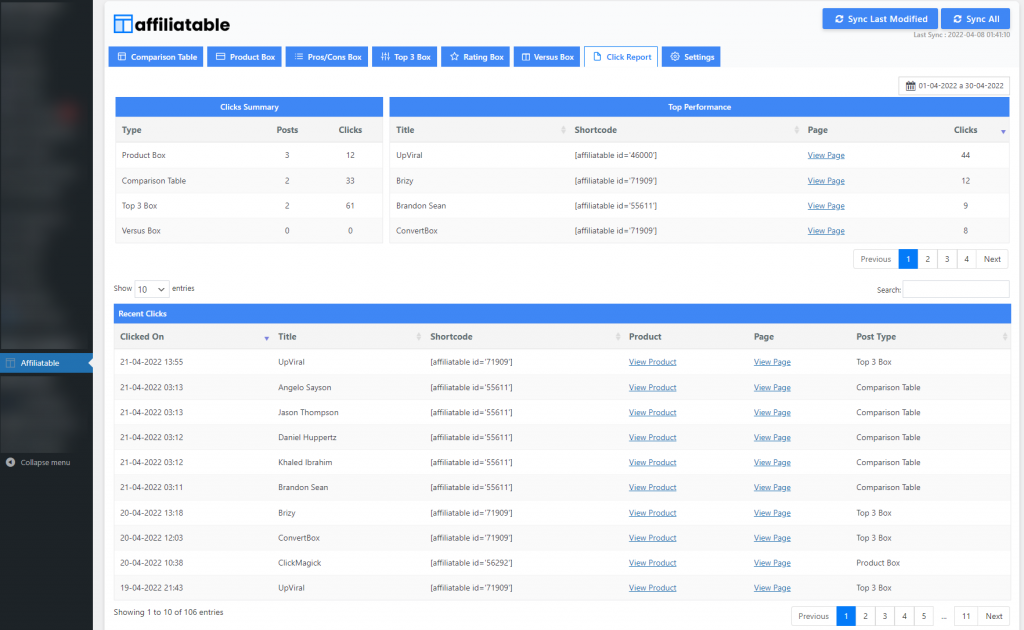
Task: Click the calendar icon in date range
Action: [910, 86]
